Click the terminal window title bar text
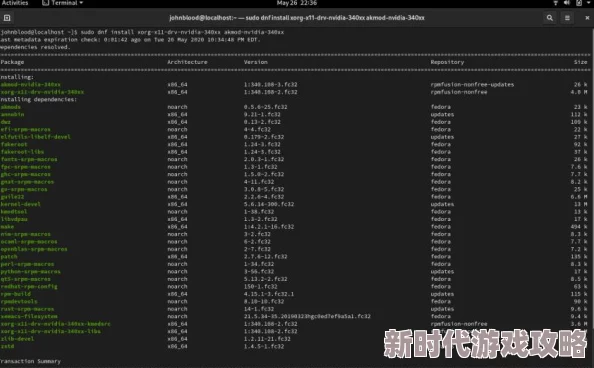This screenshot has height=368, width=594. tap(297, 18)
